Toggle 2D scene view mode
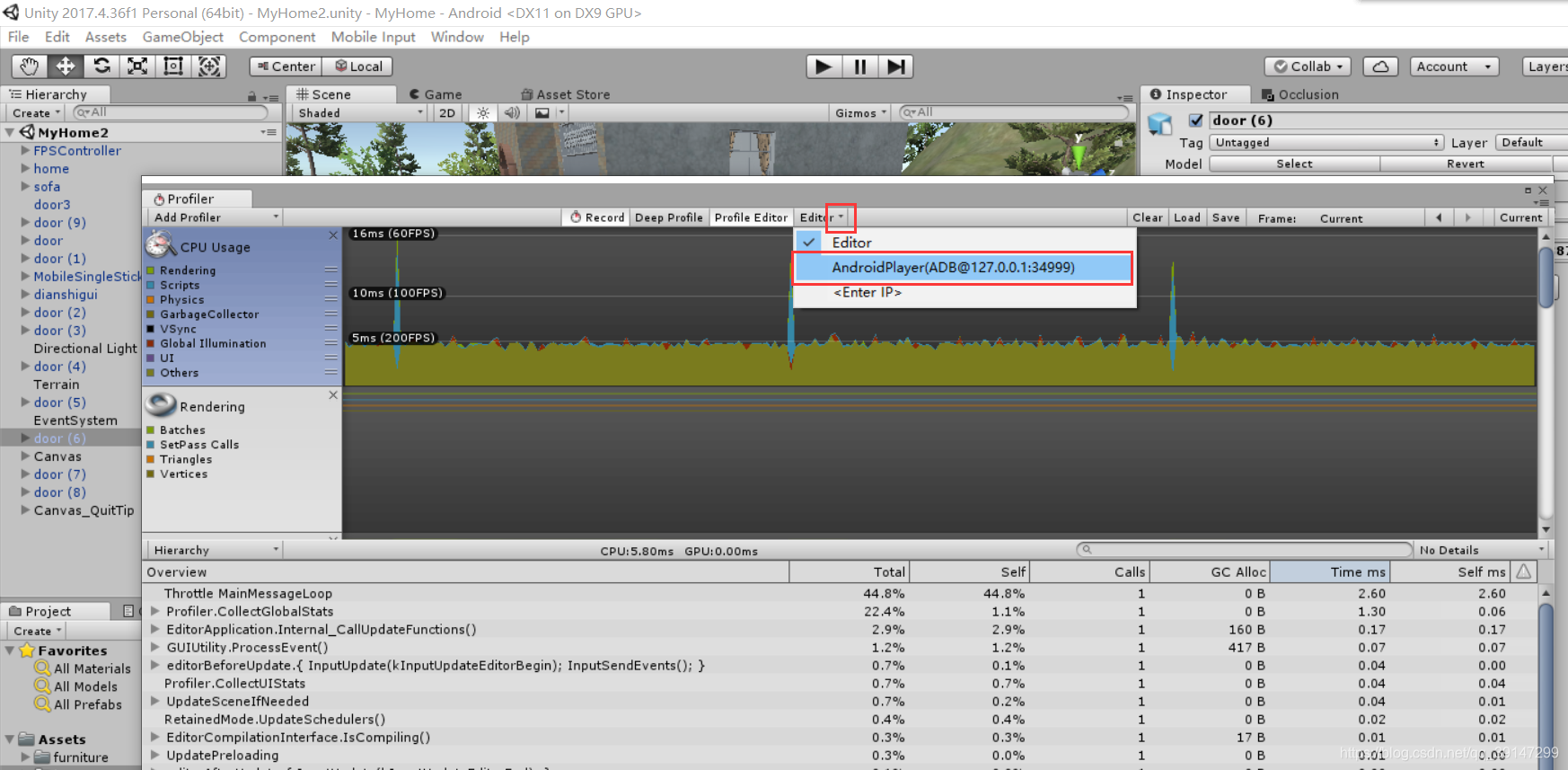The image size is (1568, 770). pyautogui.click(x=447, y=113)
